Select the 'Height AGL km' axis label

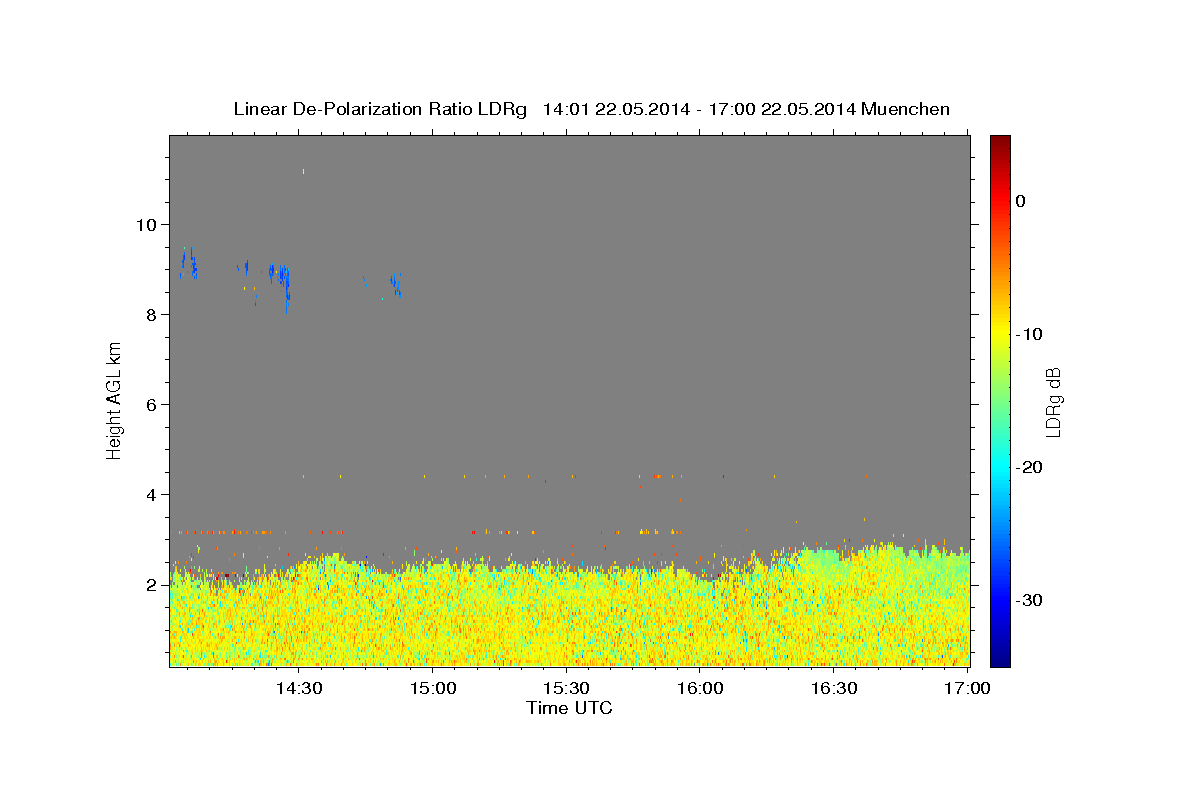pyautogui.click(x=114, y=400)
